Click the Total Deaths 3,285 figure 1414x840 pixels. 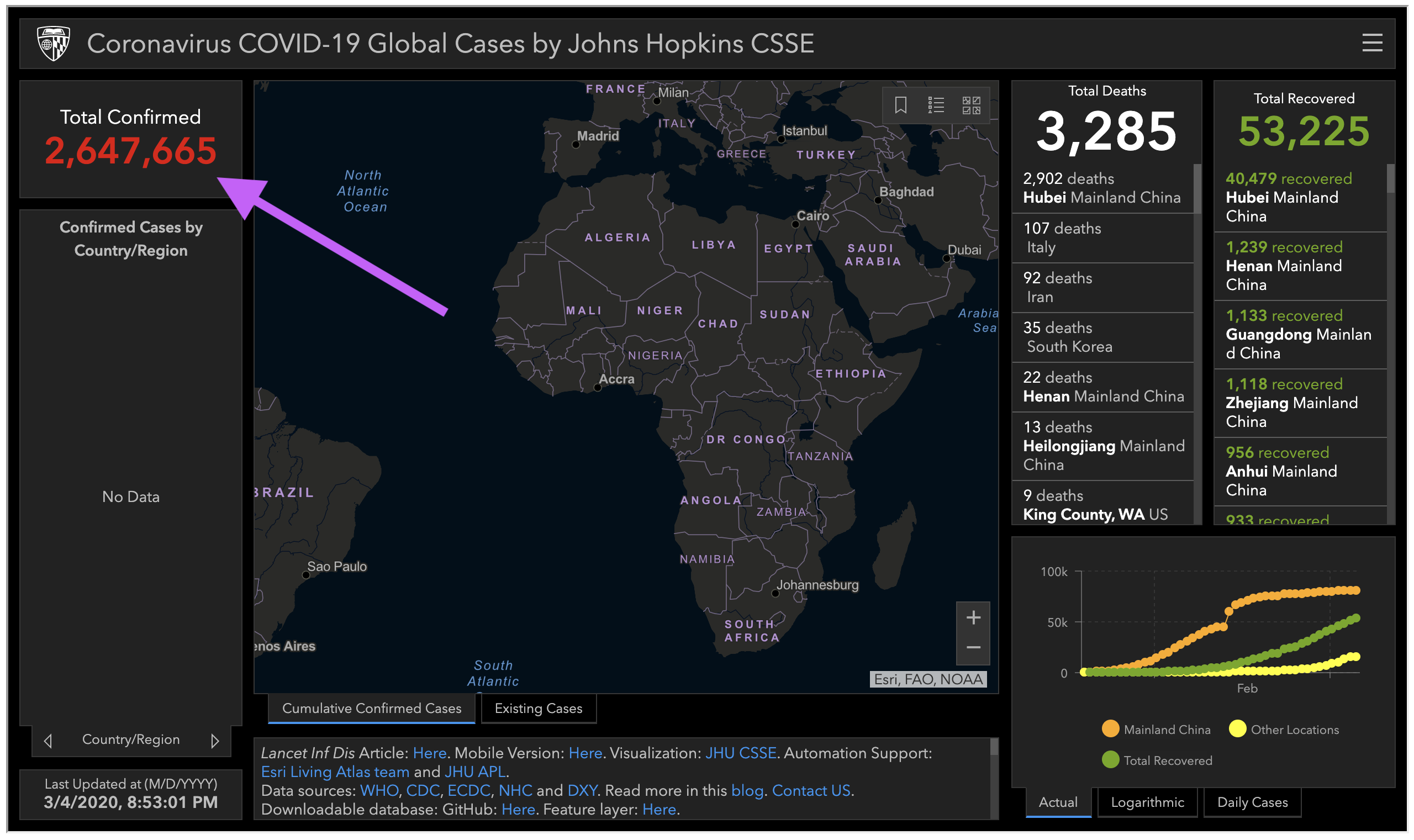(x=1106, y=131)
